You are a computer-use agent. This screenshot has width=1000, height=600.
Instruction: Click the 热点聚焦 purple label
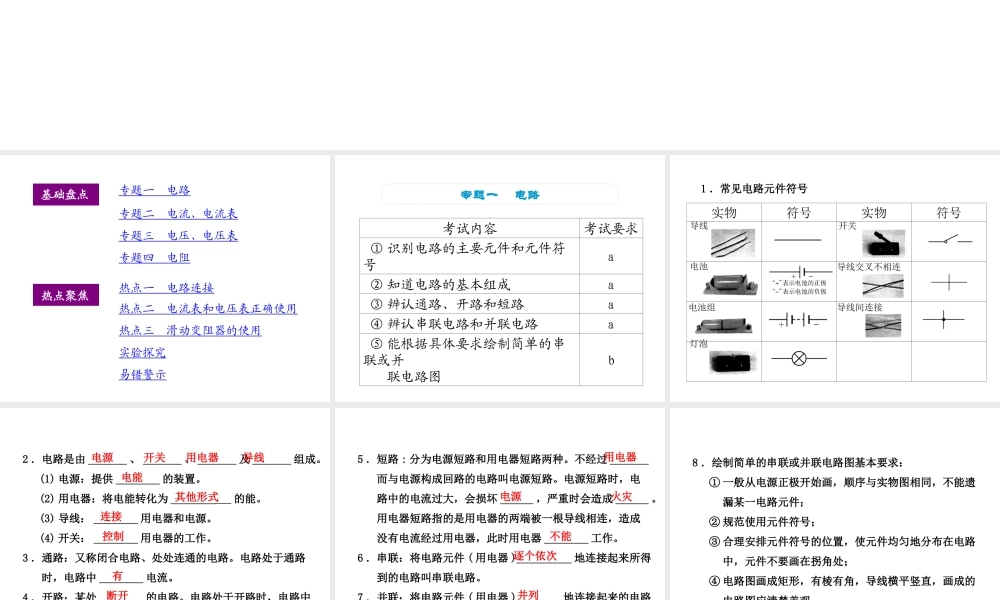coord(66,295)
